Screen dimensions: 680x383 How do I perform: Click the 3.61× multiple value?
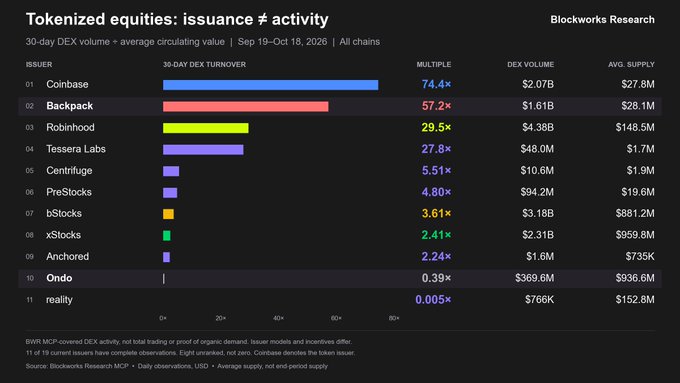point(436,213)
